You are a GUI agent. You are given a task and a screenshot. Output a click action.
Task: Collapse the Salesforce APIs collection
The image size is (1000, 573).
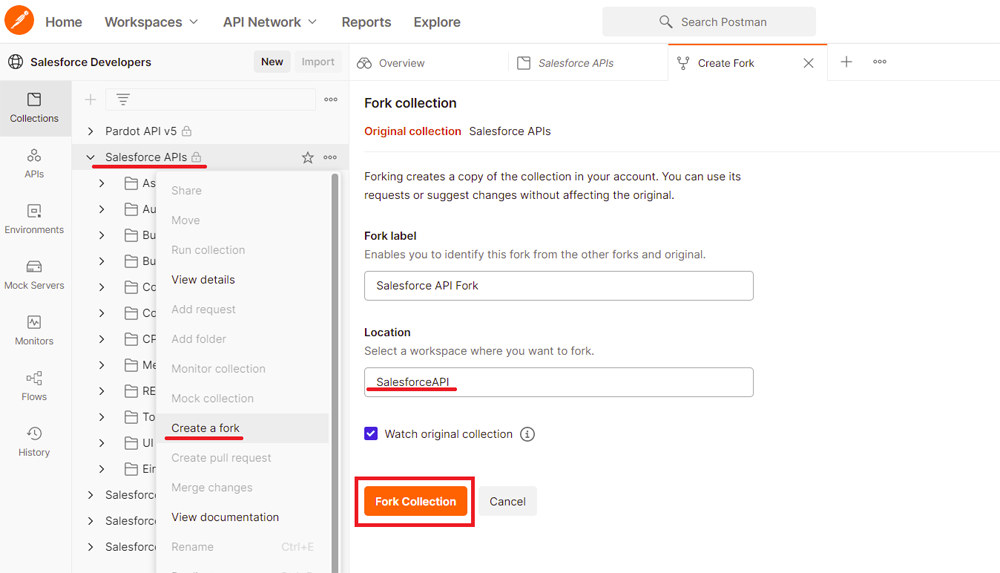(91, 157)
